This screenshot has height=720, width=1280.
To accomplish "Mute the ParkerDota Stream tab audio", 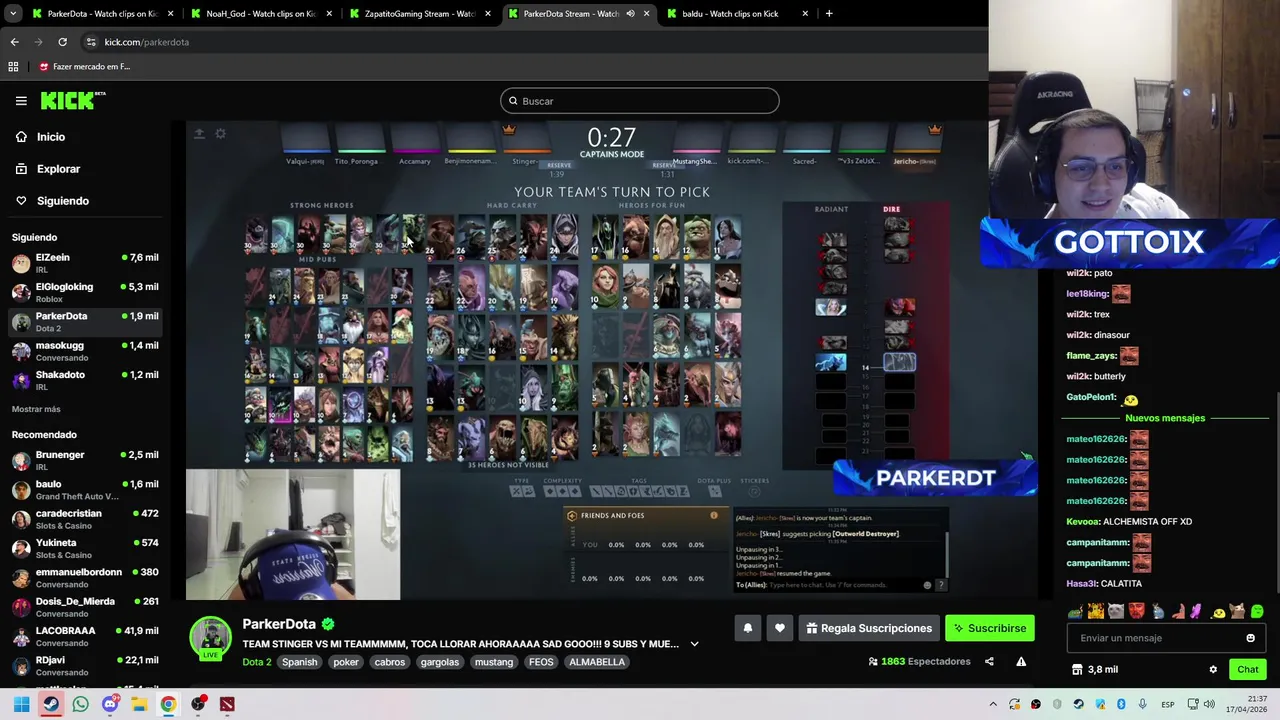I will (630, 13).
